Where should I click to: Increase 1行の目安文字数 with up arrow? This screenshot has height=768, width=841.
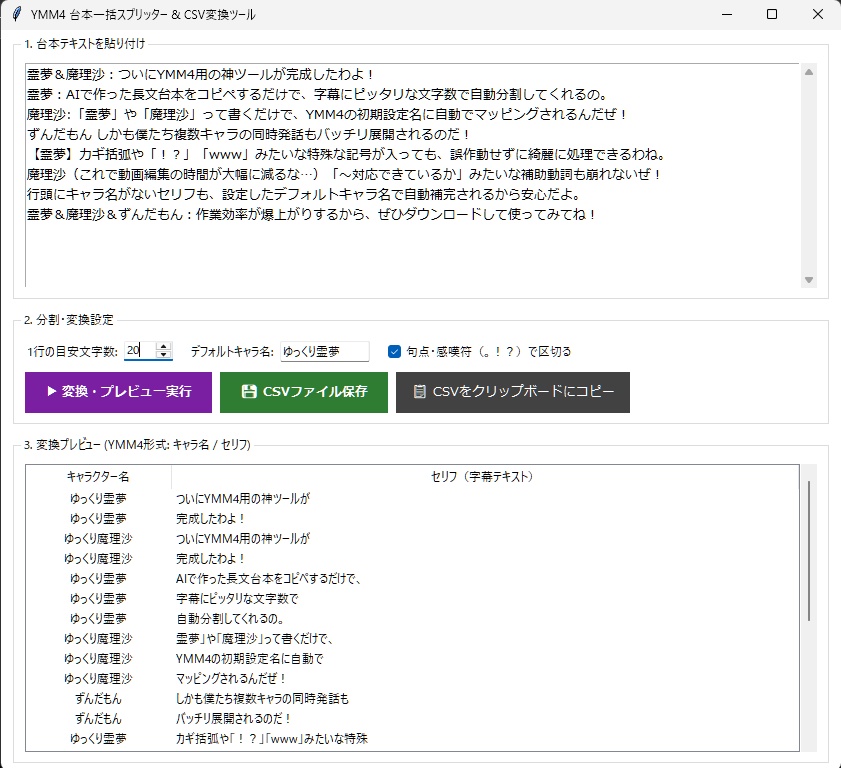tap(164, 346)
